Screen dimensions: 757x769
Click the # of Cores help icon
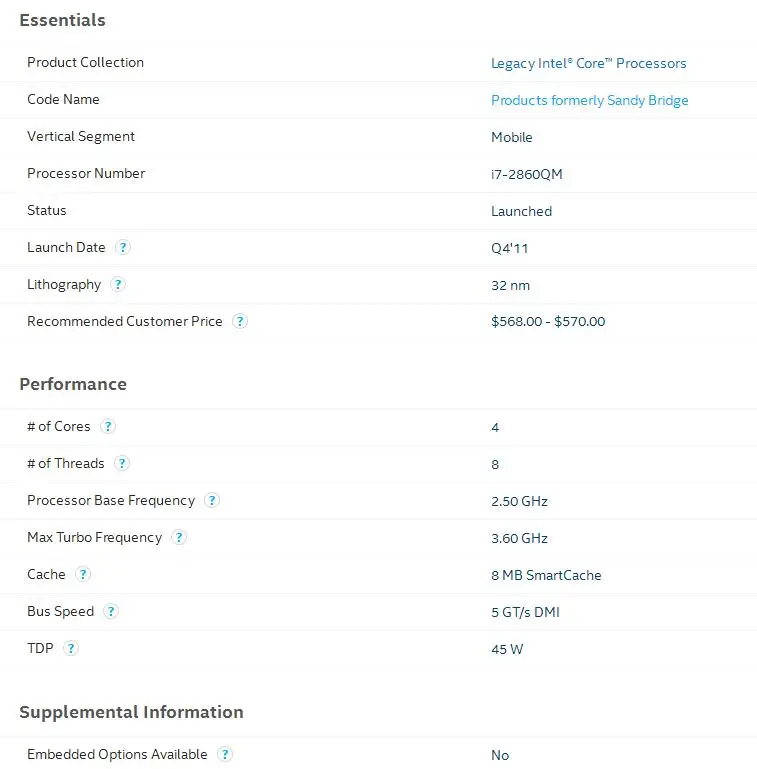107,426
